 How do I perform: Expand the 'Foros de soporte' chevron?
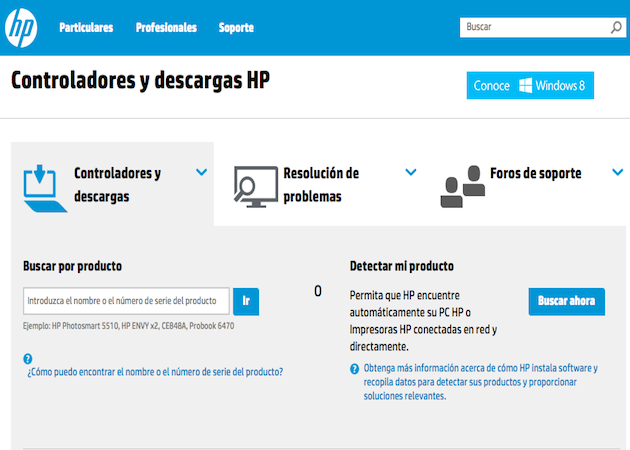[618, 172]
